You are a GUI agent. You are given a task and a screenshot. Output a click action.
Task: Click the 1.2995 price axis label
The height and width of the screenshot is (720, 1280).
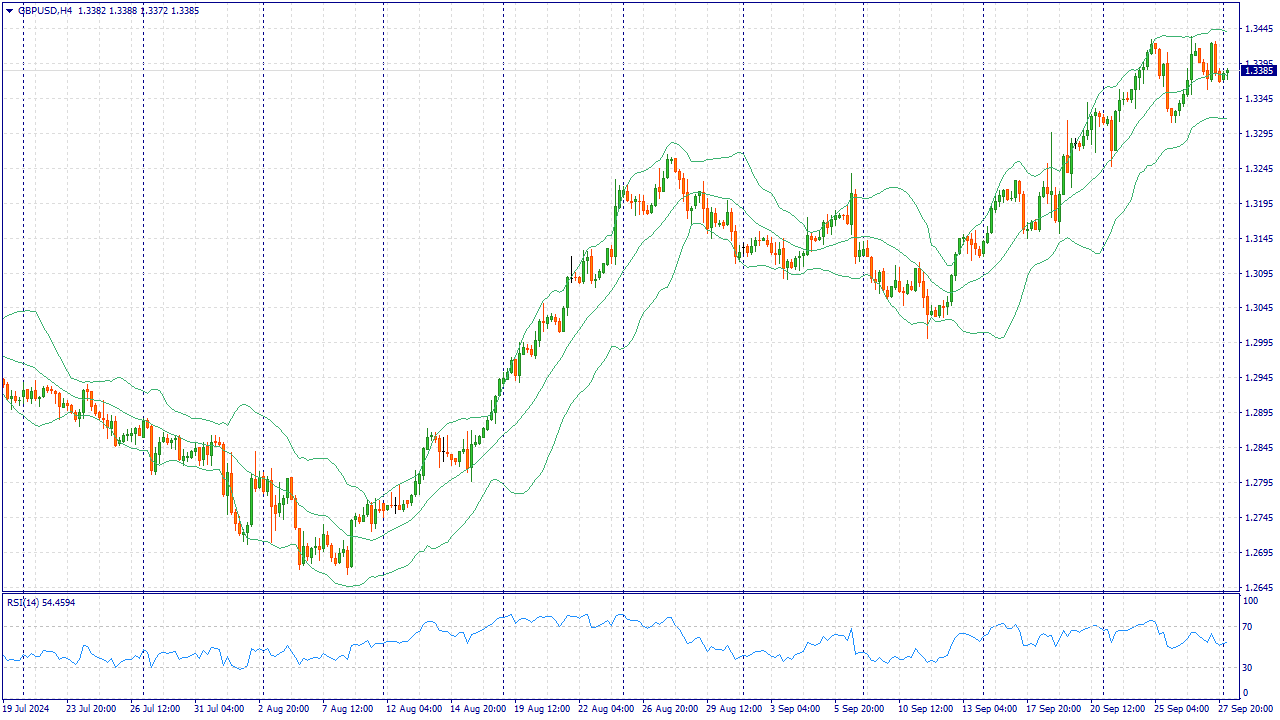coord(1257,343)
